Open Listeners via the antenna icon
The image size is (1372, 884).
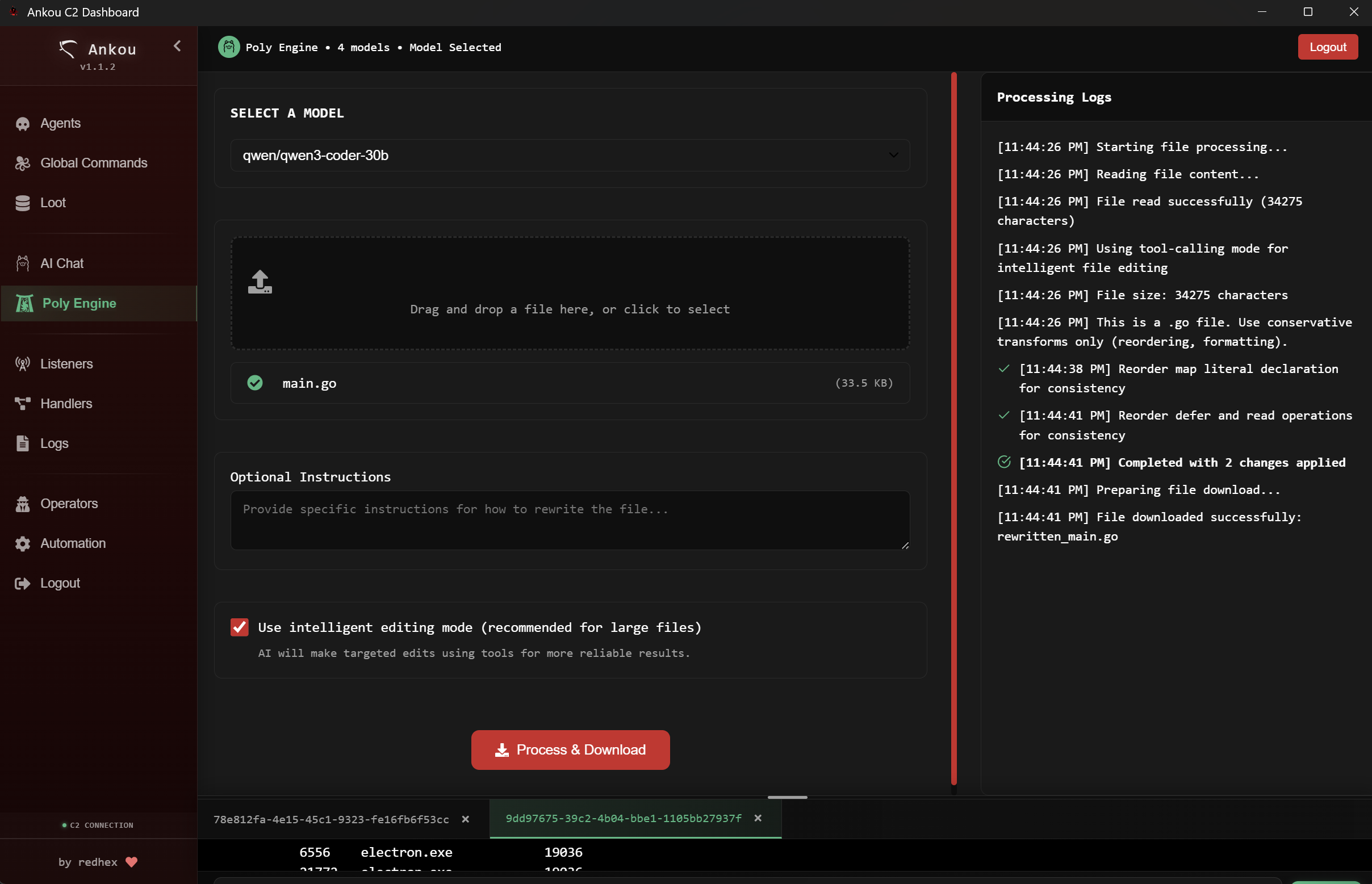[22, 363]
